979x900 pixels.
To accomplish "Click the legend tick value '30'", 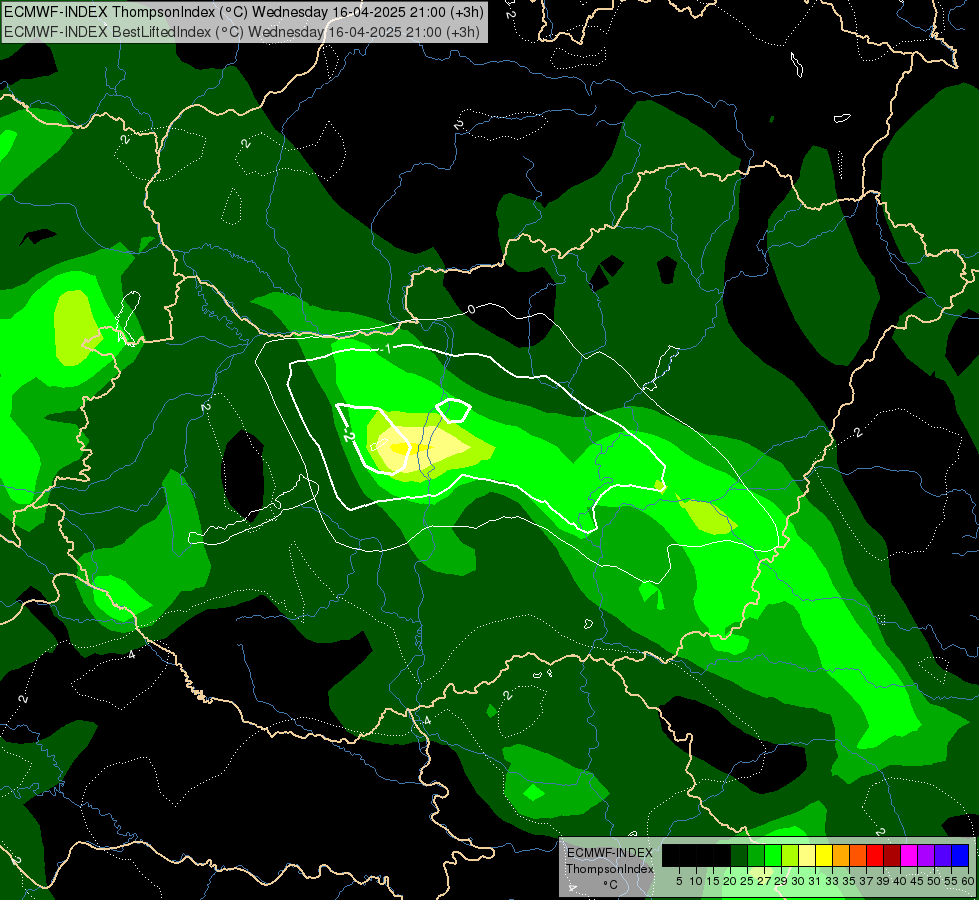I will click(798, 881).
